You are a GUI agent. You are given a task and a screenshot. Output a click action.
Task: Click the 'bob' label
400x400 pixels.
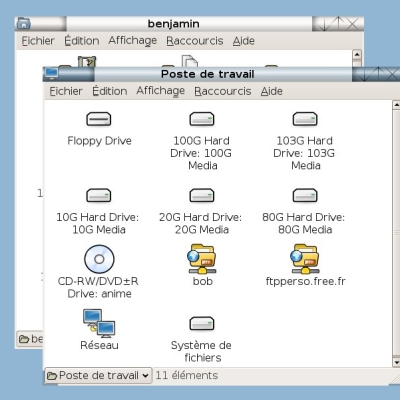(x=203, y=281)
